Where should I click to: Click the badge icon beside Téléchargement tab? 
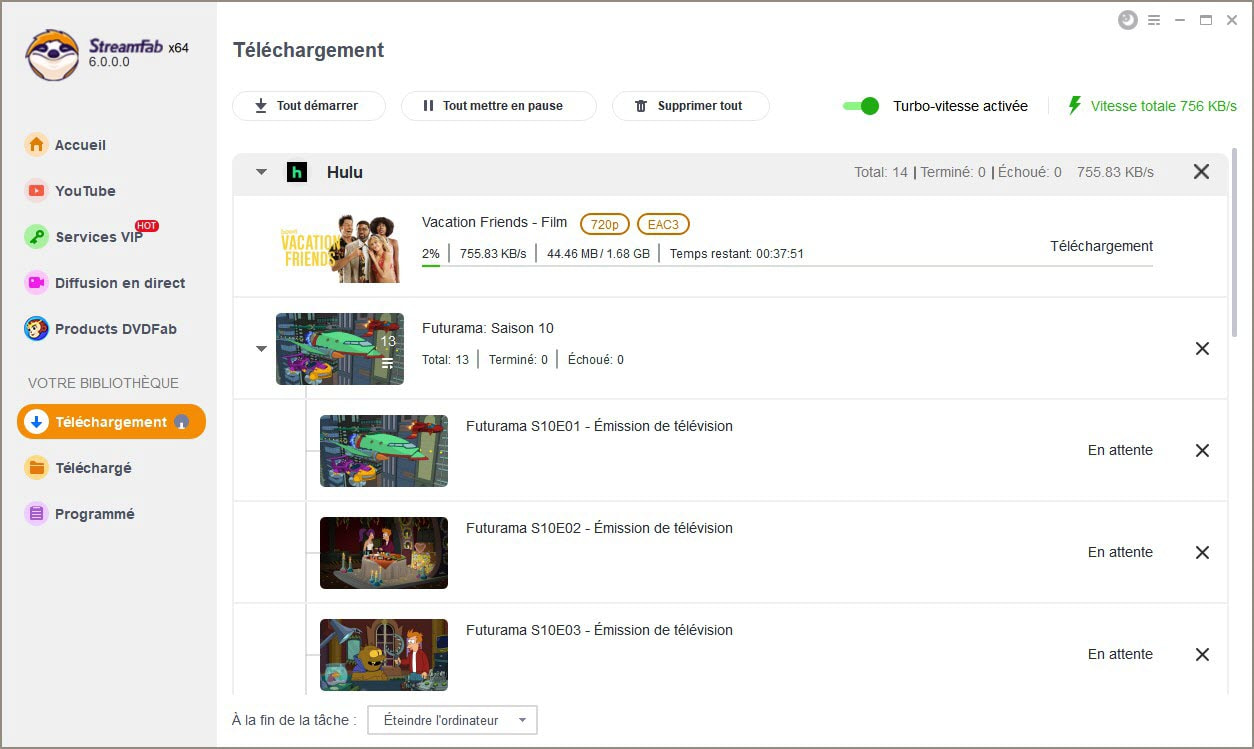[x=181, y=422]
